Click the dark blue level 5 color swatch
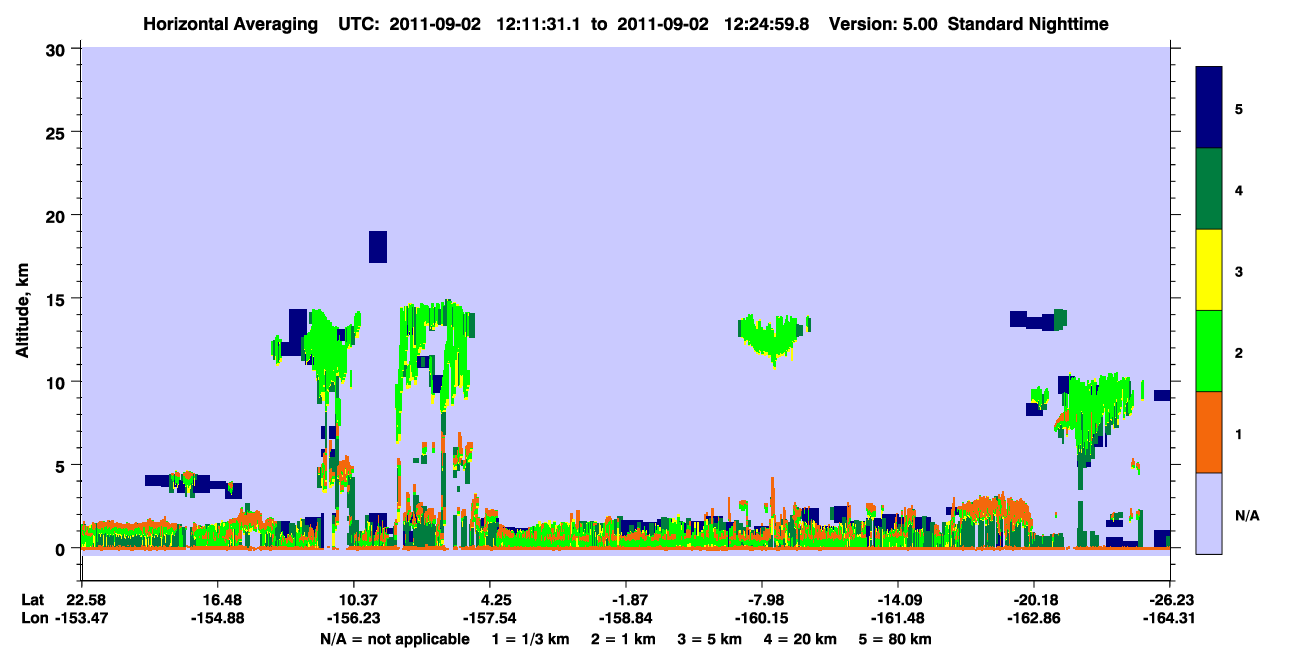 tap(1209, 108)
